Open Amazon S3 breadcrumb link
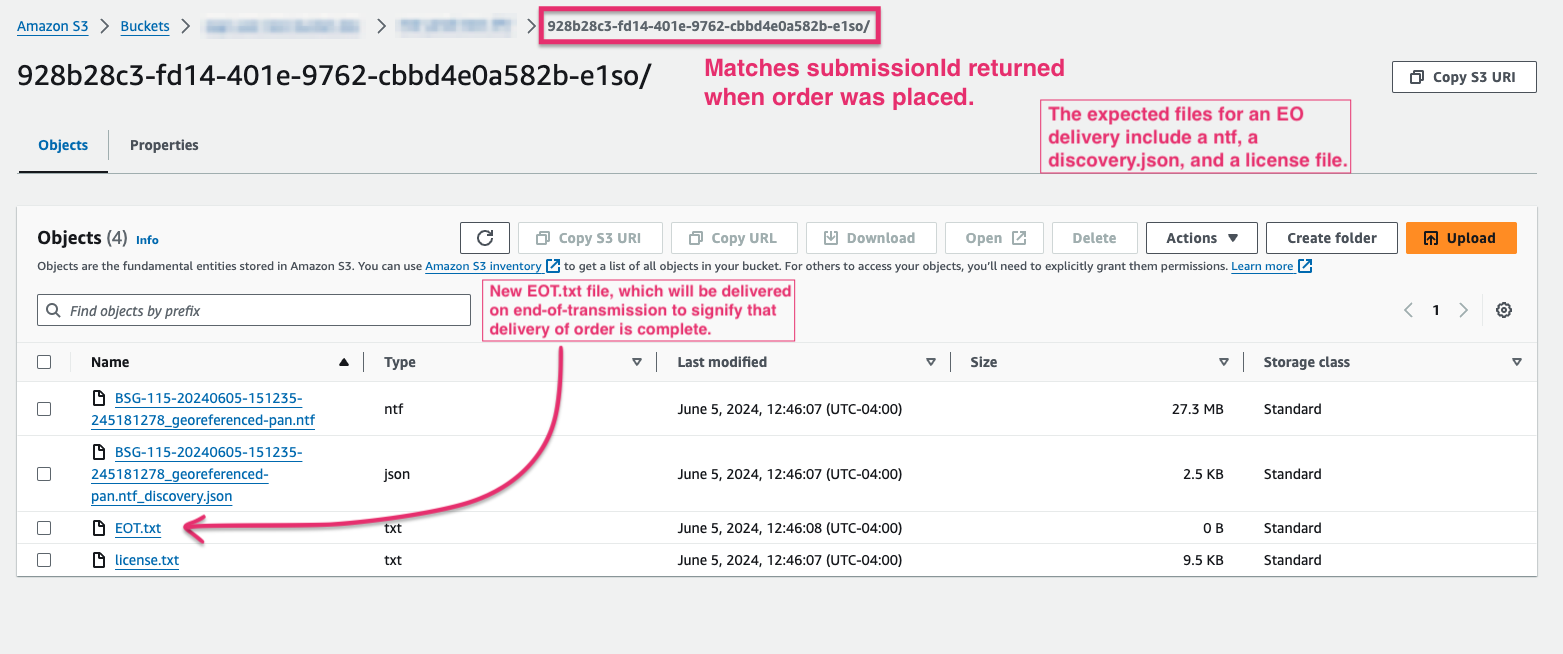Viewport: 1563px width, 654px height. pos(53,27)
